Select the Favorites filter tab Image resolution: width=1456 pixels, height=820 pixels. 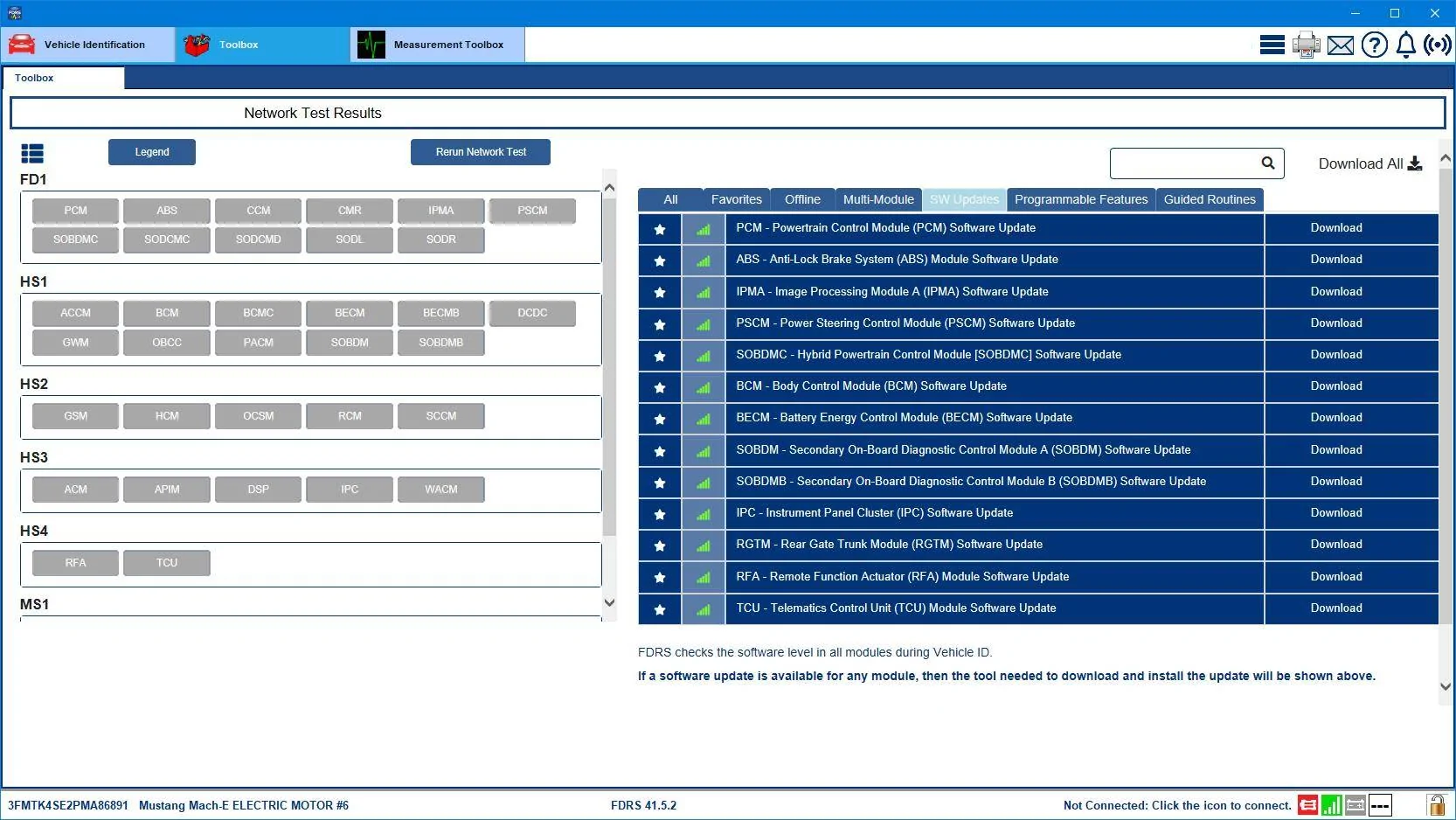tap(736, 199)
